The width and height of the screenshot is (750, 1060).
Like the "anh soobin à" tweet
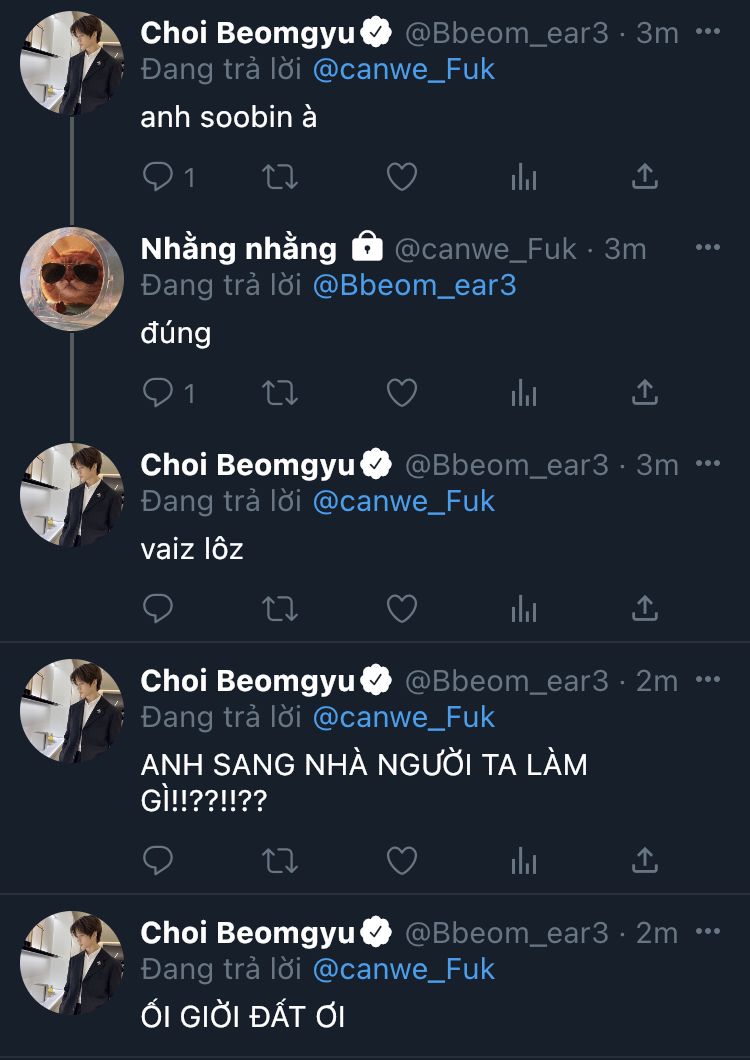401,177
